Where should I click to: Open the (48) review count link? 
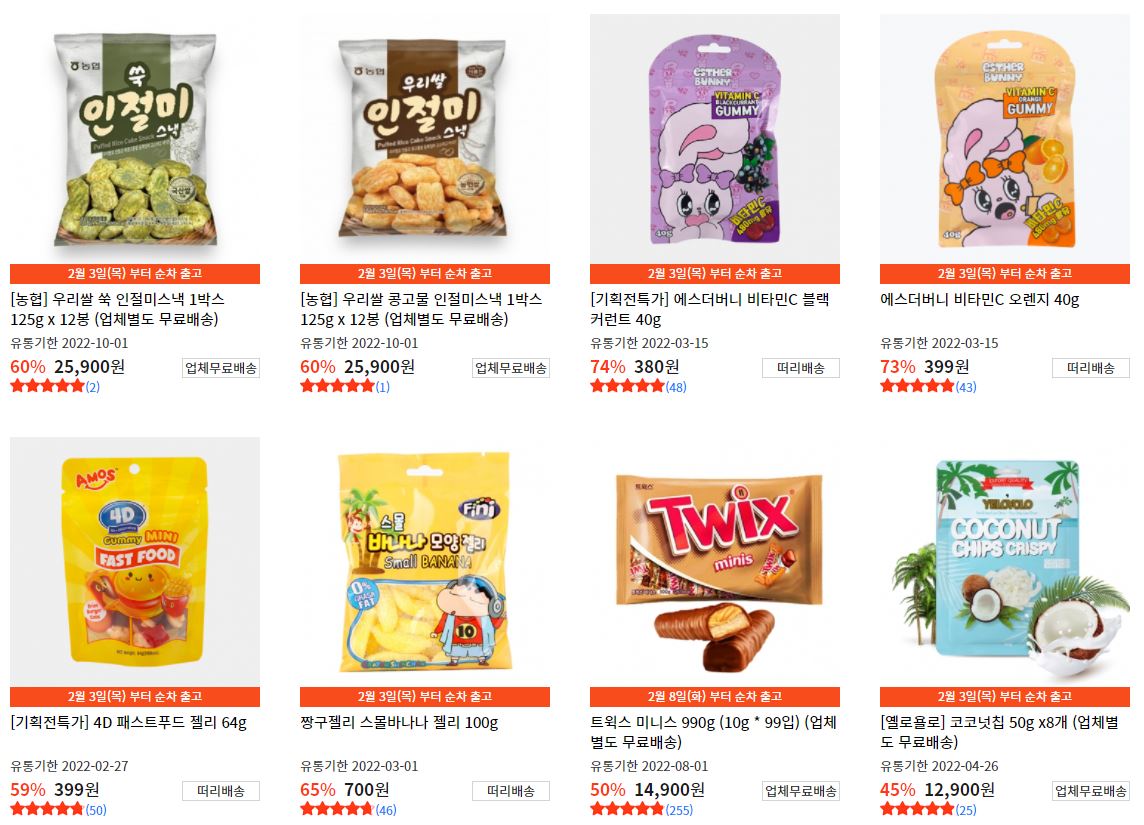pyautogui.click(x=676, y=387)
